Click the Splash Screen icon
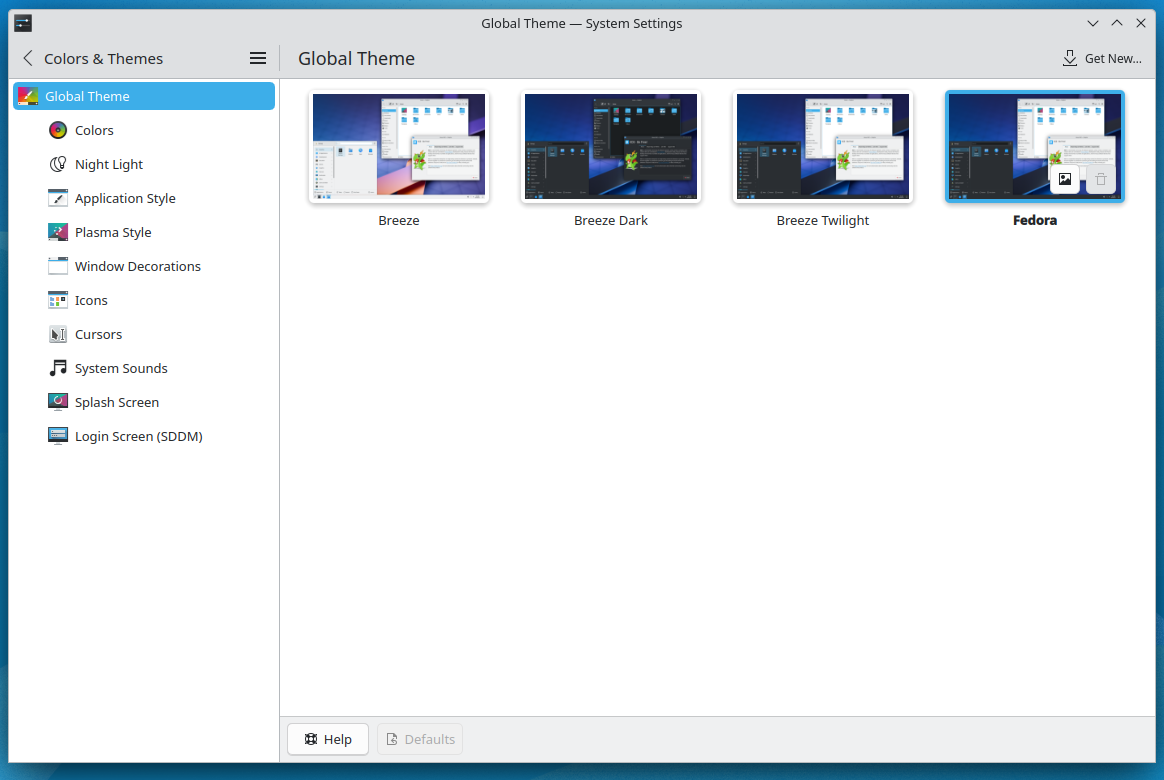This screenshot has height=780, width=1164. [x=58, y=402]
